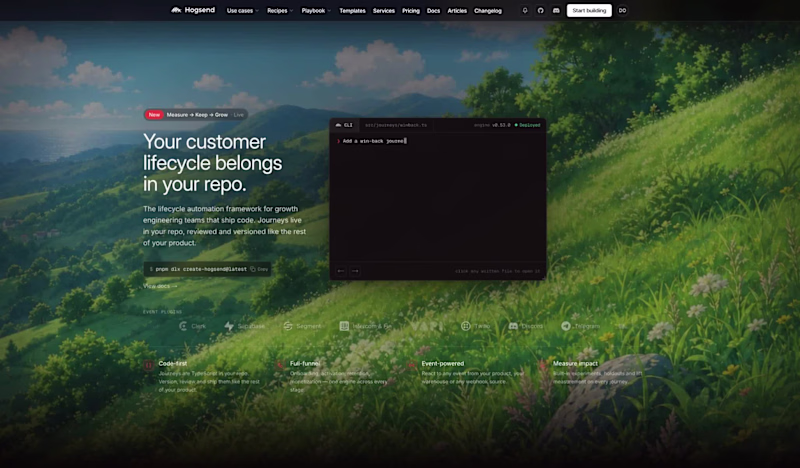Click the Code-first heading
The image size is (800, 468).
[173, 363]
